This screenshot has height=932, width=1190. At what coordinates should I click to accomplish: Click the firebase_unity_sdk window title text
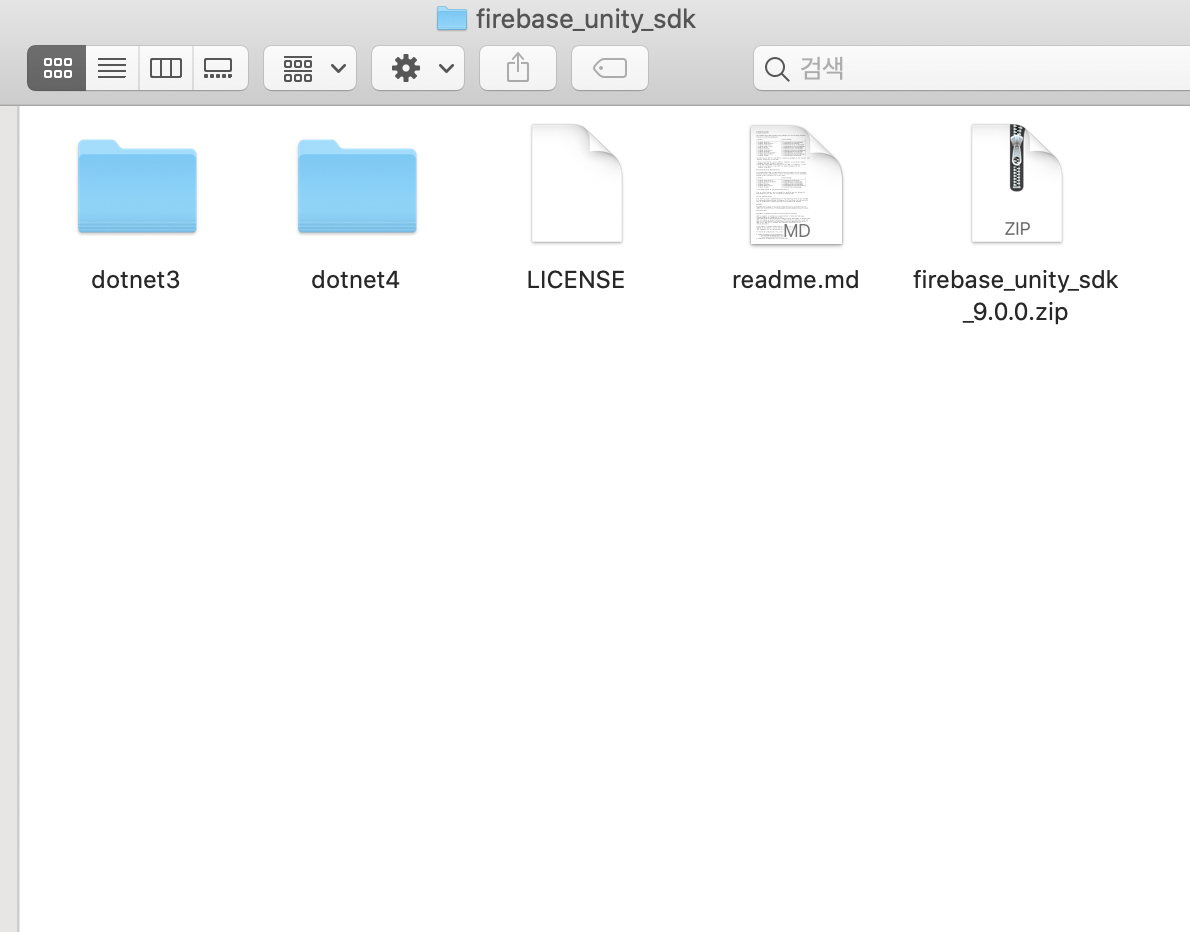pyautogui.click(x=586, y=19)
